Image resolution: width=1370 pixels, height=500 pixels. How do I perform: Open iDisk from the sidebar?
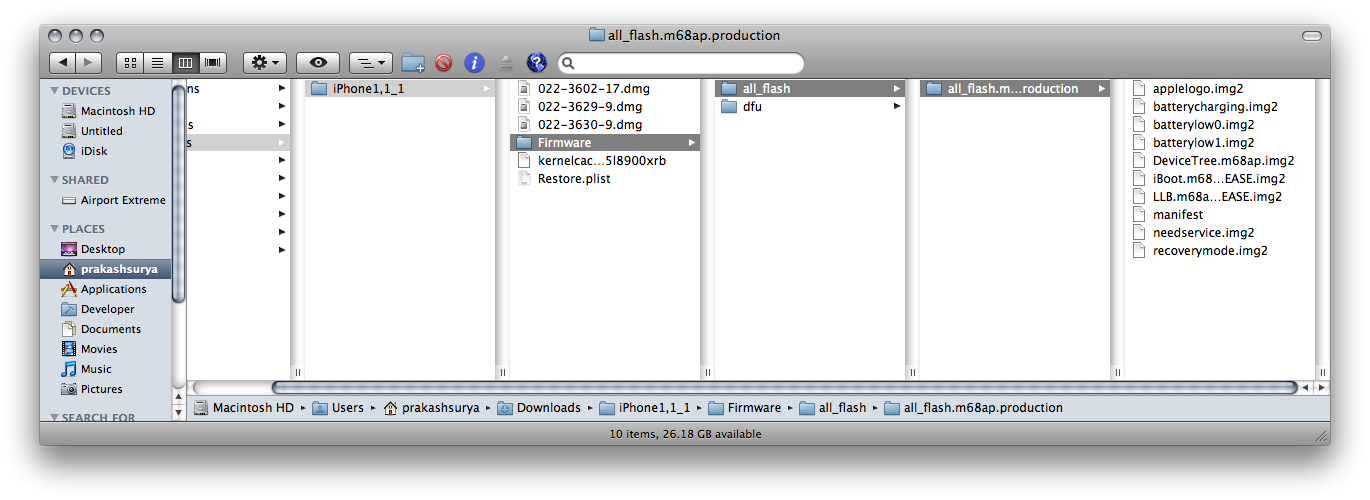(x=84, y=151)
